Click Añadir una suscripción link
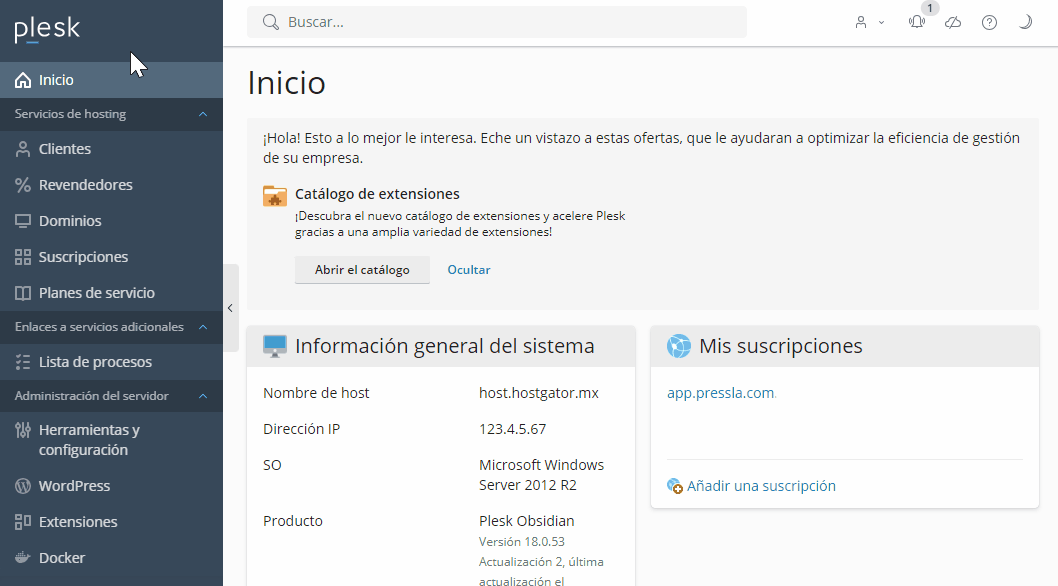This screenshot has height=586, width=1058. click(761, 486)
